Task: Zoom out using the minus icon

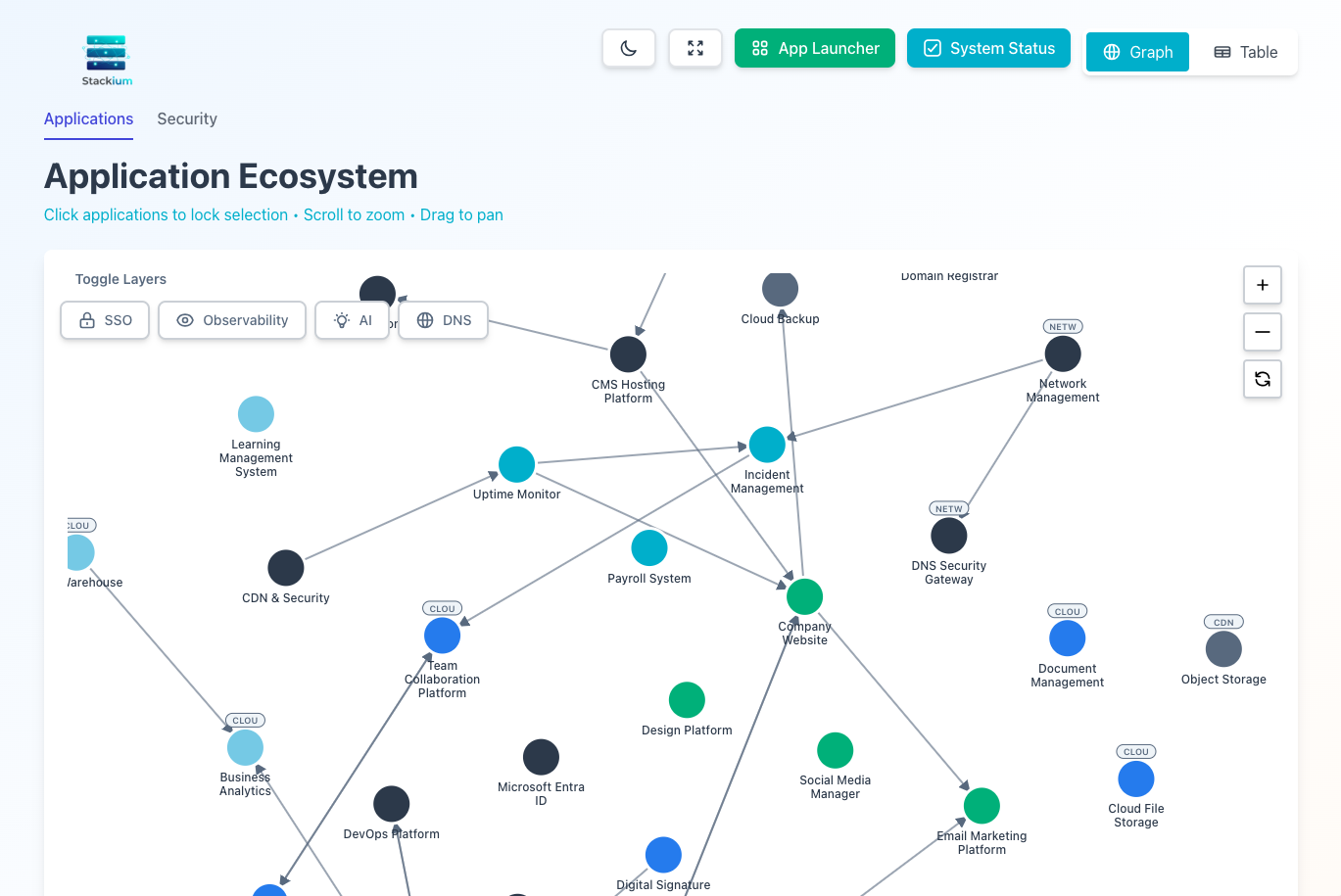Action: click(1262, 332)
